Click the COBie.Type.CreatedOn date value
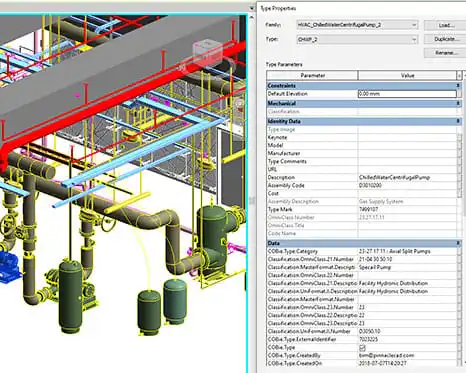This screenshot has height=373, width=466. click(382, 363)
